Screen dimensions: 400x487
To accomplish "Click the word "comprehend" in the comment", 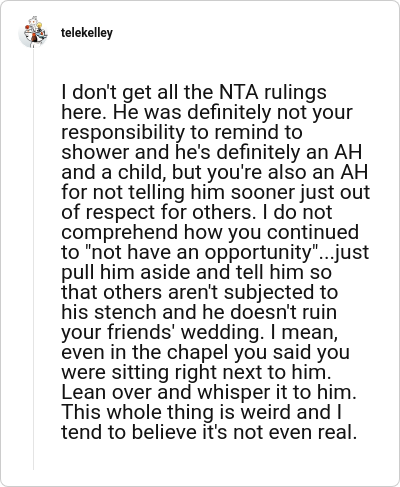I will [x=119, y=232].
